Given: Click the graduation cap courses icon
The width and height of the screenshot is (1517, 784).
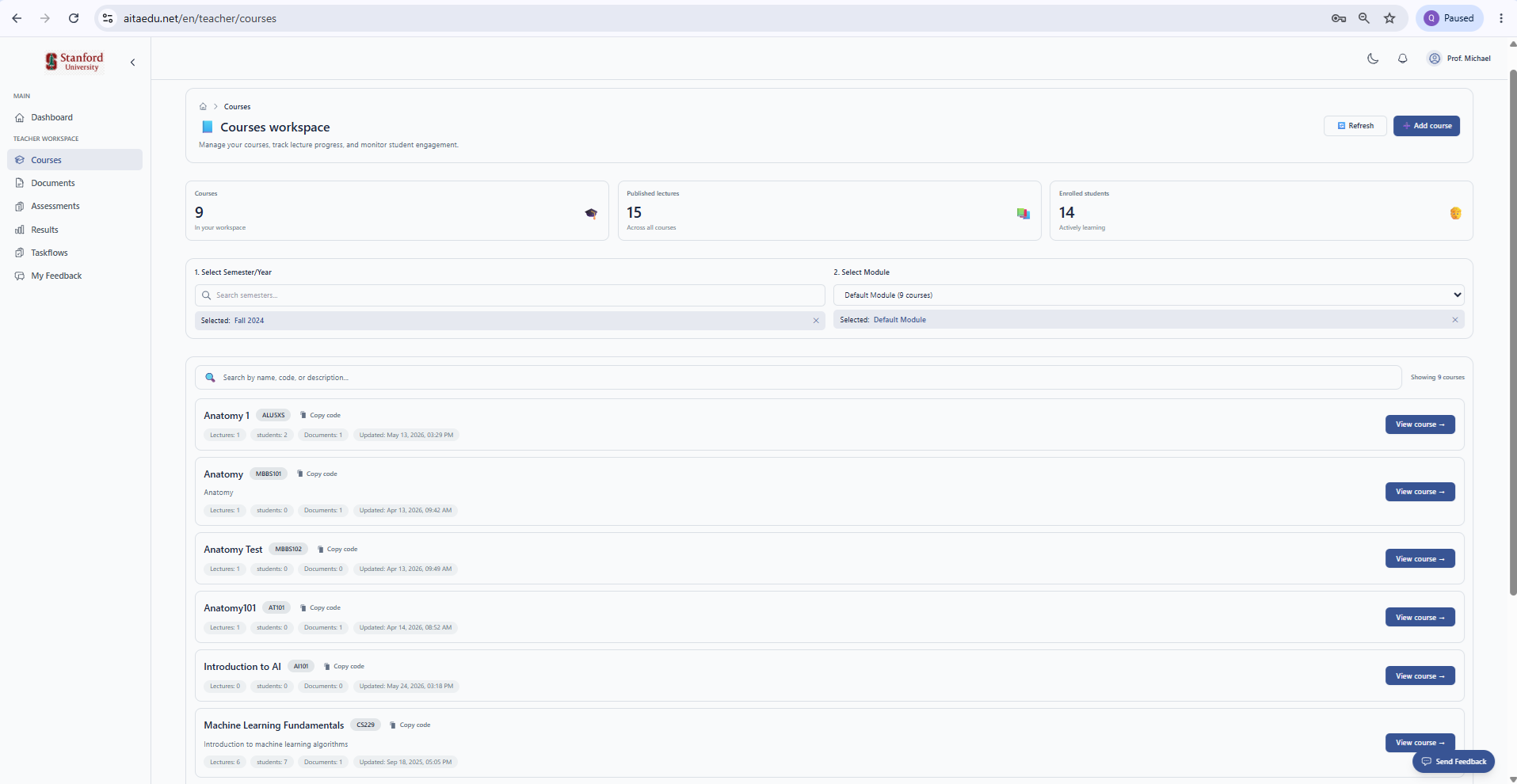Looking at the screenshot, I should [591, 213].
